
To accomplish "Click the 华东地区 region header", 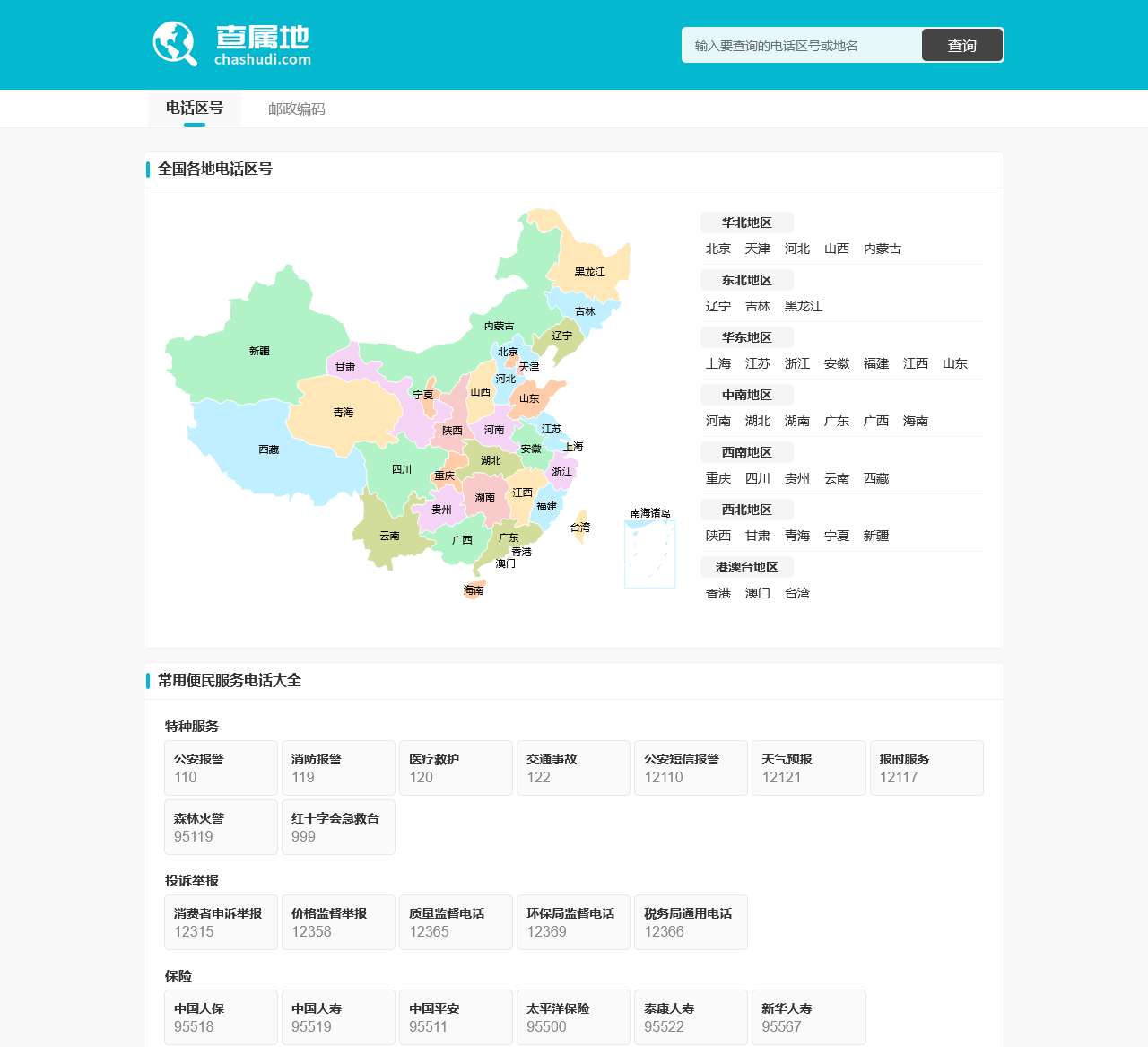I will 745,336.
